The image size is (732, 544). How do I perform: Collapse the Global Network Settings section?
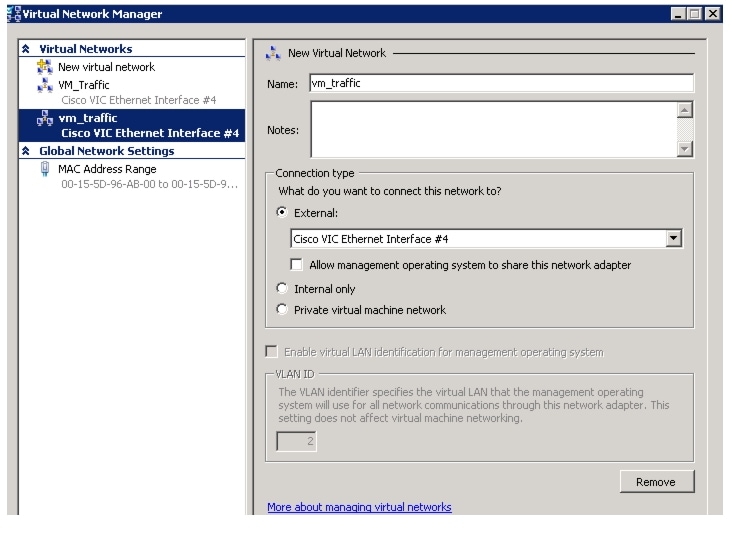26,151
